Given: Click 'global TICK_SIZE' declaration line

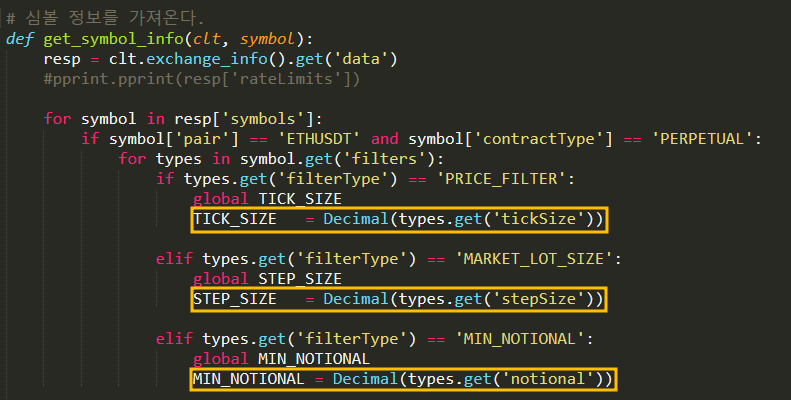Looking at the screenshot, I should pos(267,199).
